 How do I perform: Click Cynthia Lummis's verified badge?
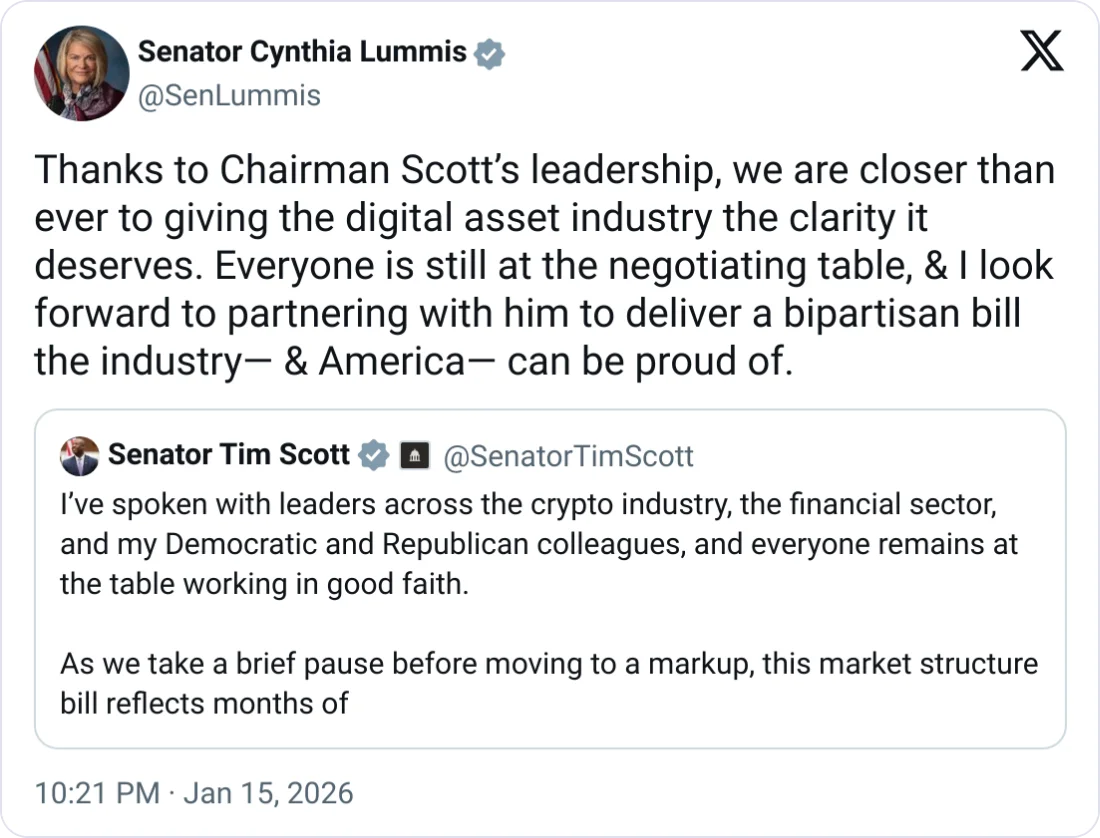coord(488,53)
